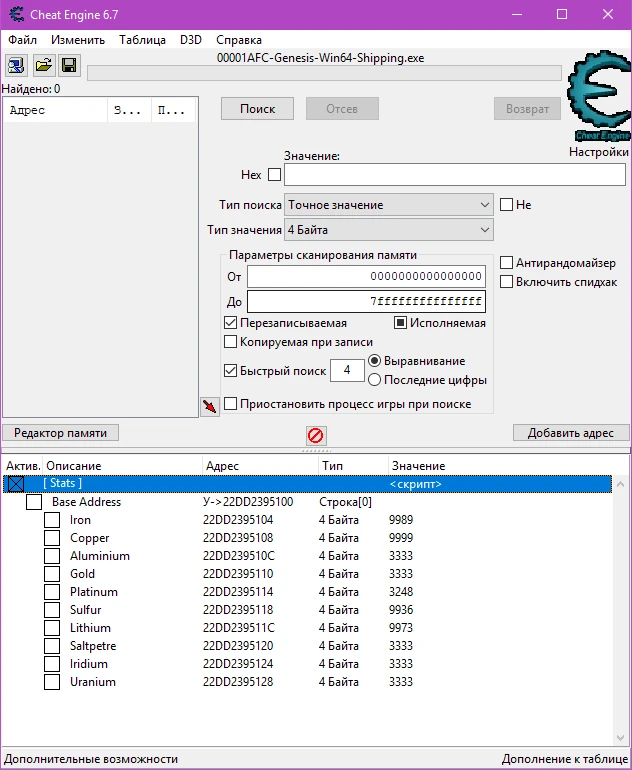Toggle the Platinum row checkbox
The image size is (632, 770).
[x=52, y=592]
